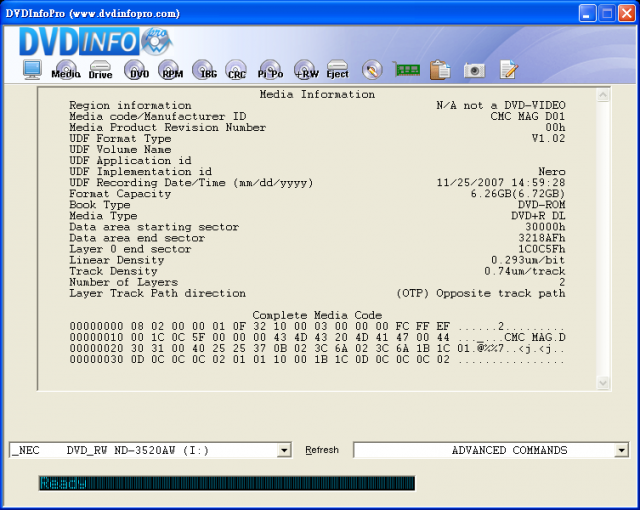Viewport: 640px width, 510px height.
Task: Run the CRC check icon
Action: pos(236,70)
